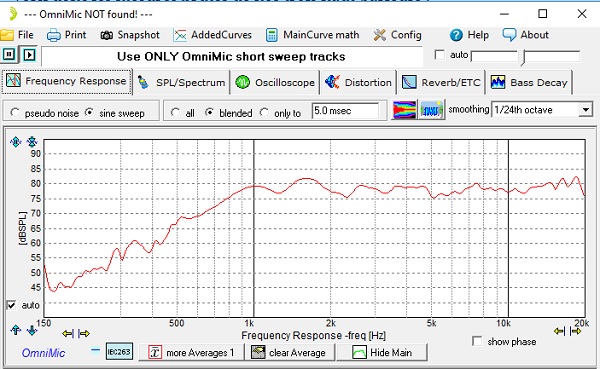The image size is (600, 369).
Task: Click the input level slider handle
Action: pyautogui.click(x=523, y=57)
